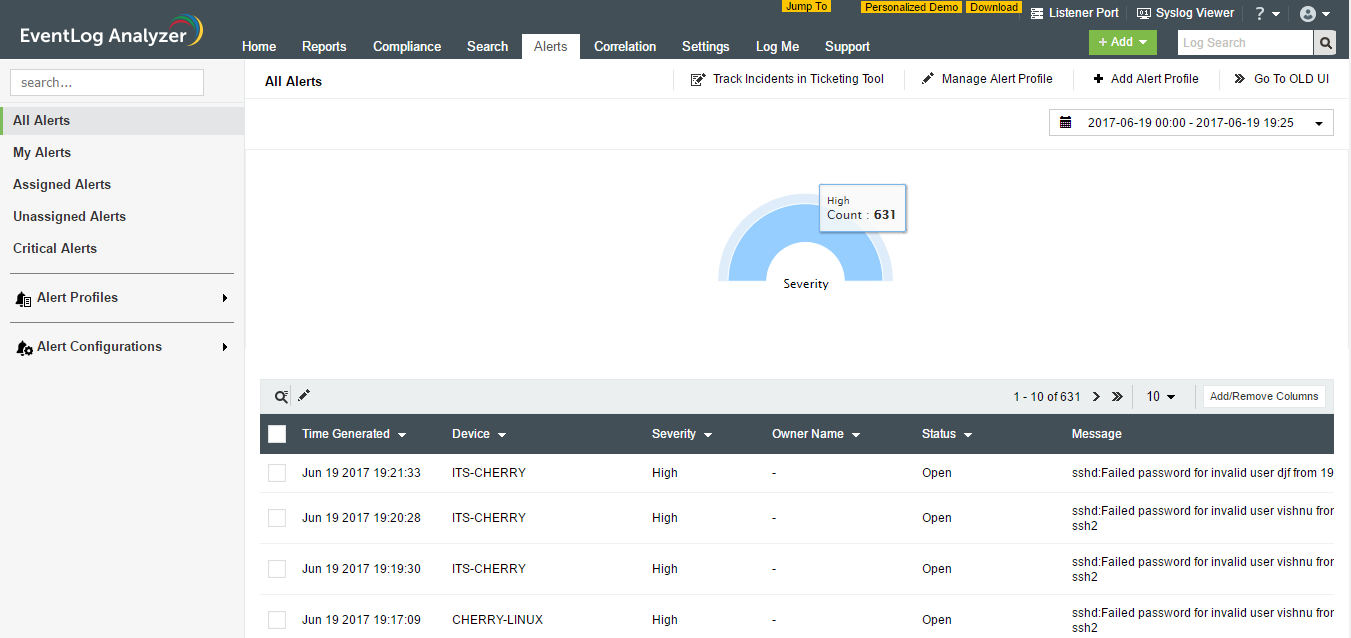Click the CHERRY-LINUX device cell
The height and width of the screenshot is (638, 1351).
[x=497, y=620]
